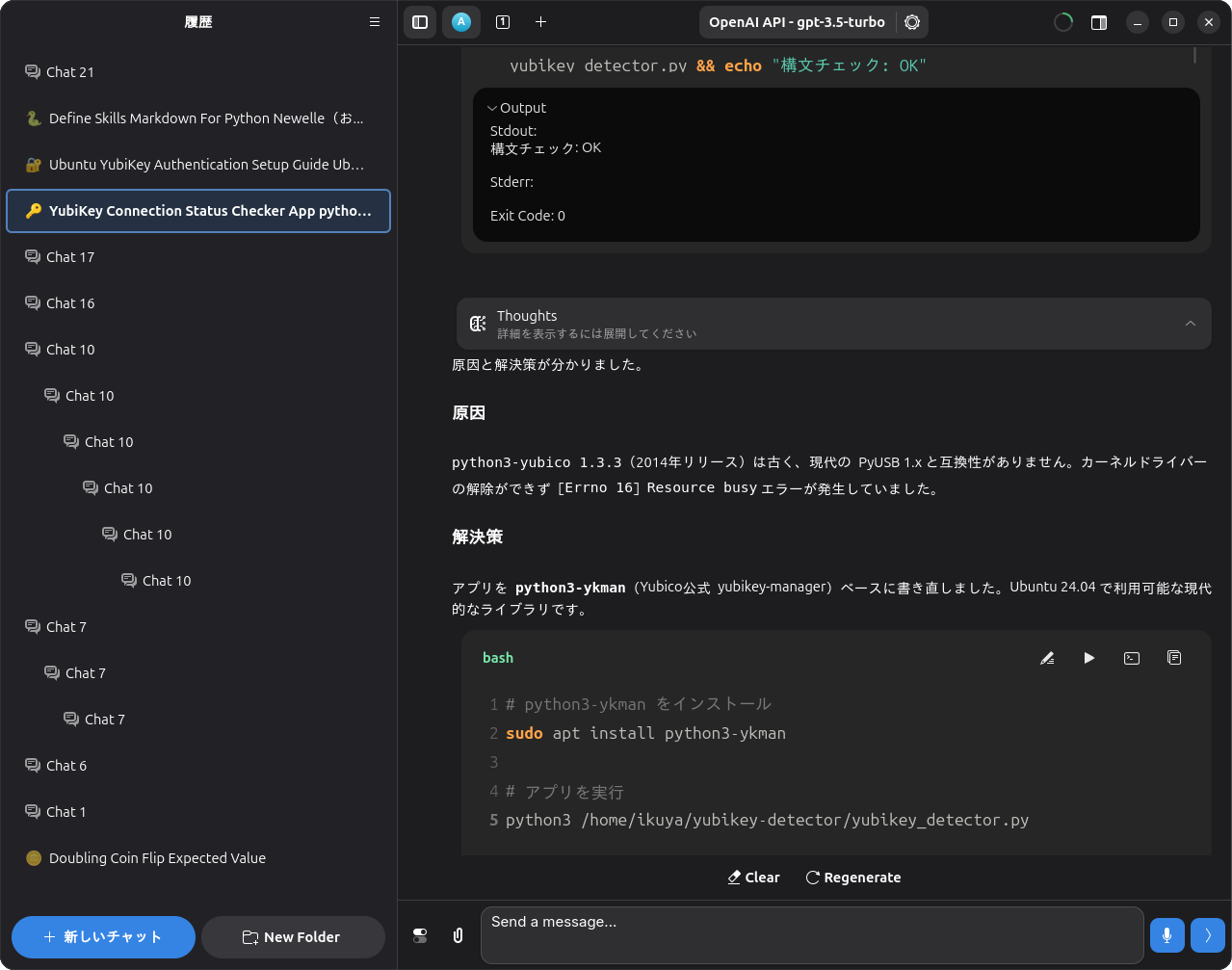
Task: Select the blue 'A' assistant tab
Action: [x=461, y=21]
